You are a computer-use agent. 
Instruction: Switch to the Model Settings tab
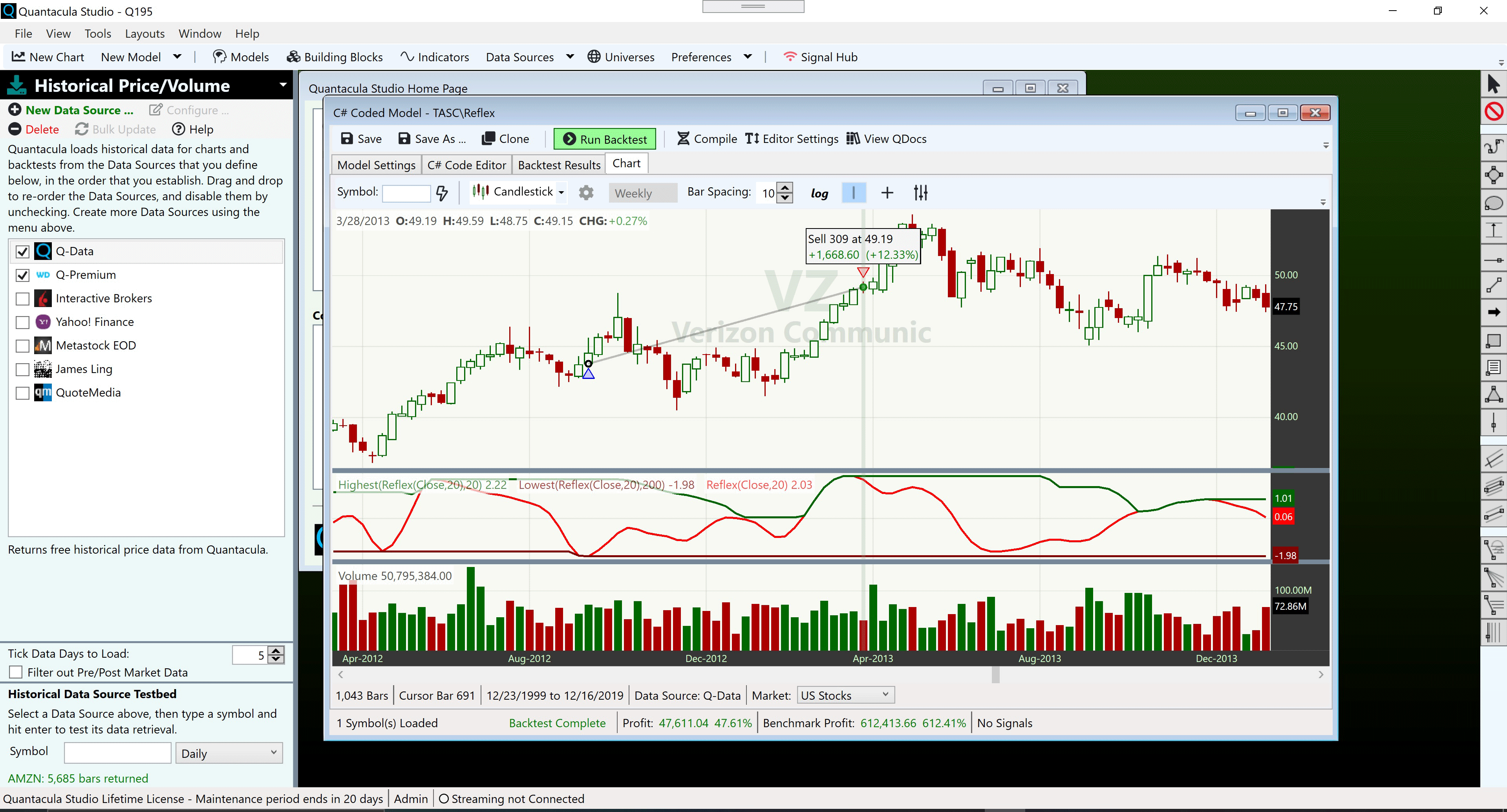pos(376,165)
